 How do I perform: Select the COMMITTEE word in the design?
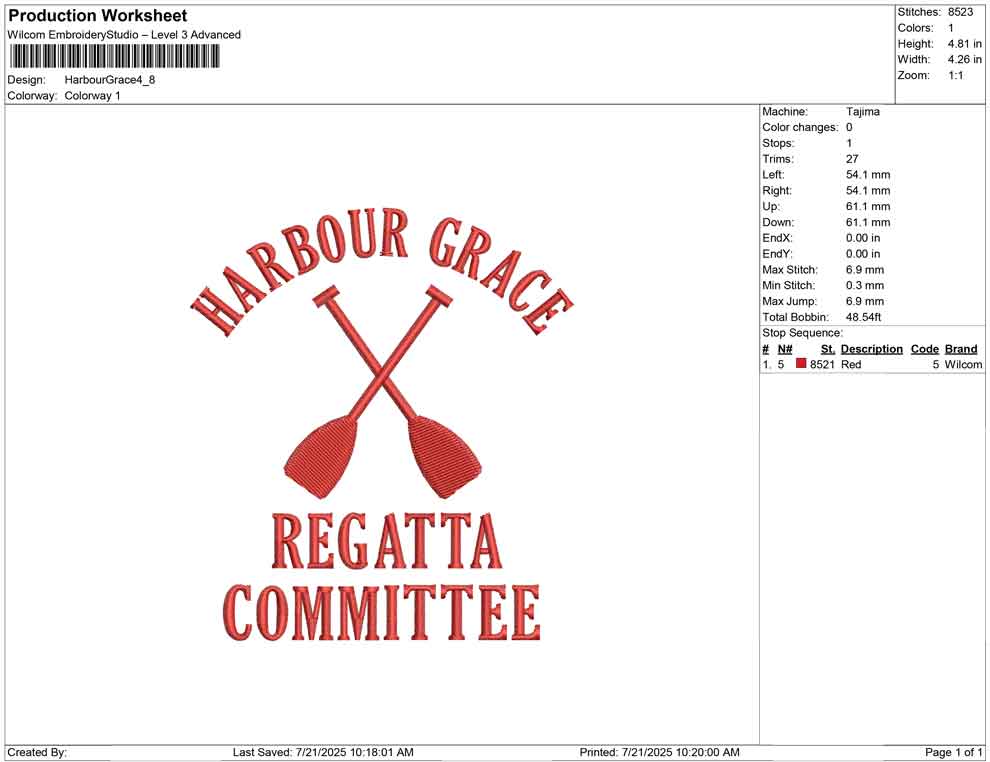[382, 612]
